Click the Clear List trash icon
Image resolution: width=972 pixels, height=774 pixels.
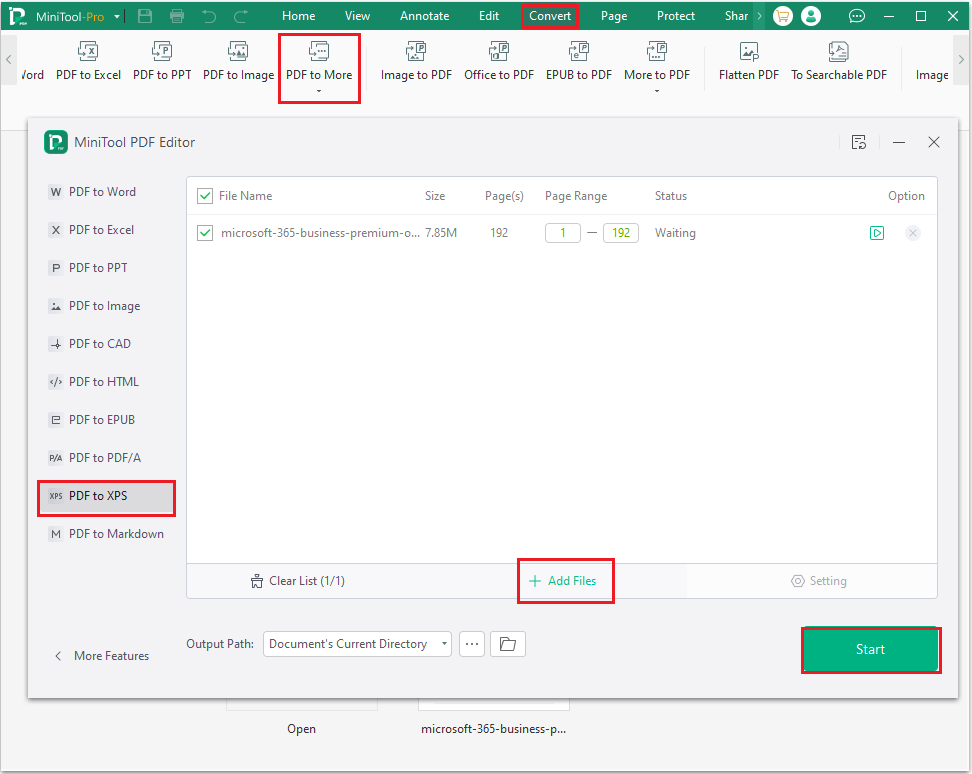(257, 581)
